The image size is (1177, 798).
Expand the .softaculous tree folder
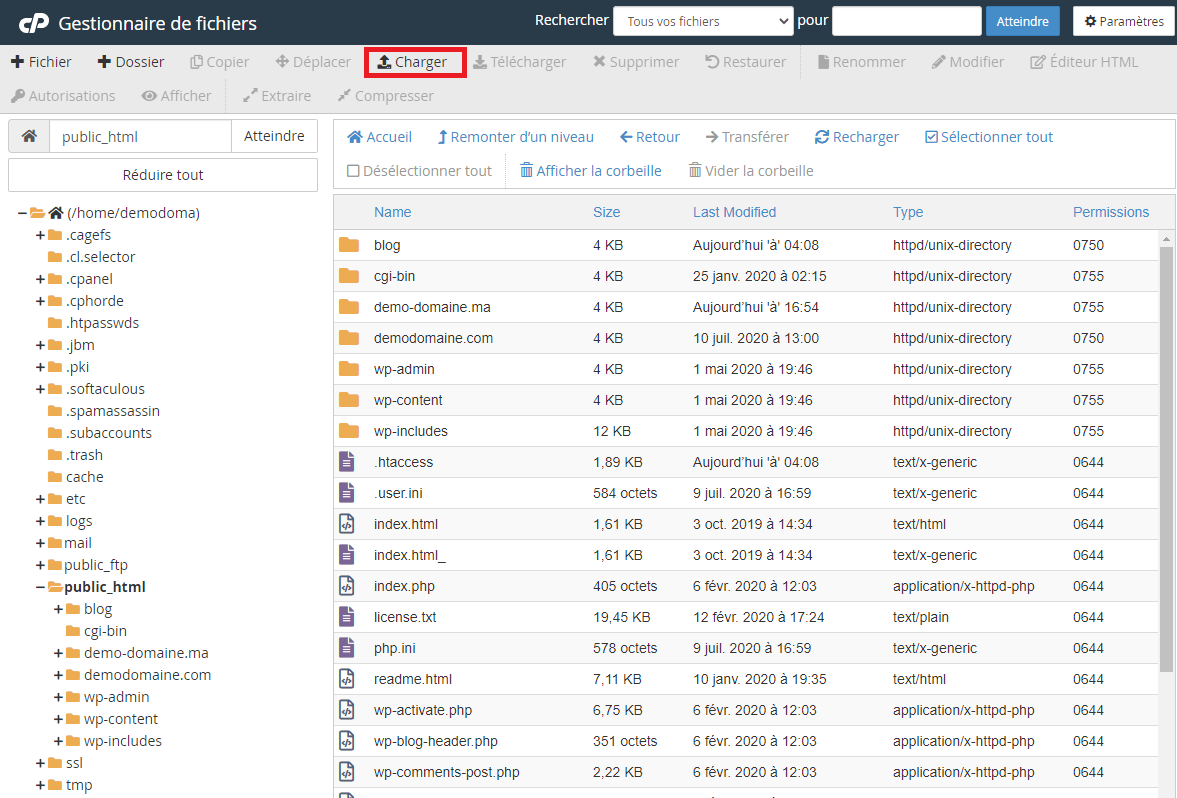(41, 389)
